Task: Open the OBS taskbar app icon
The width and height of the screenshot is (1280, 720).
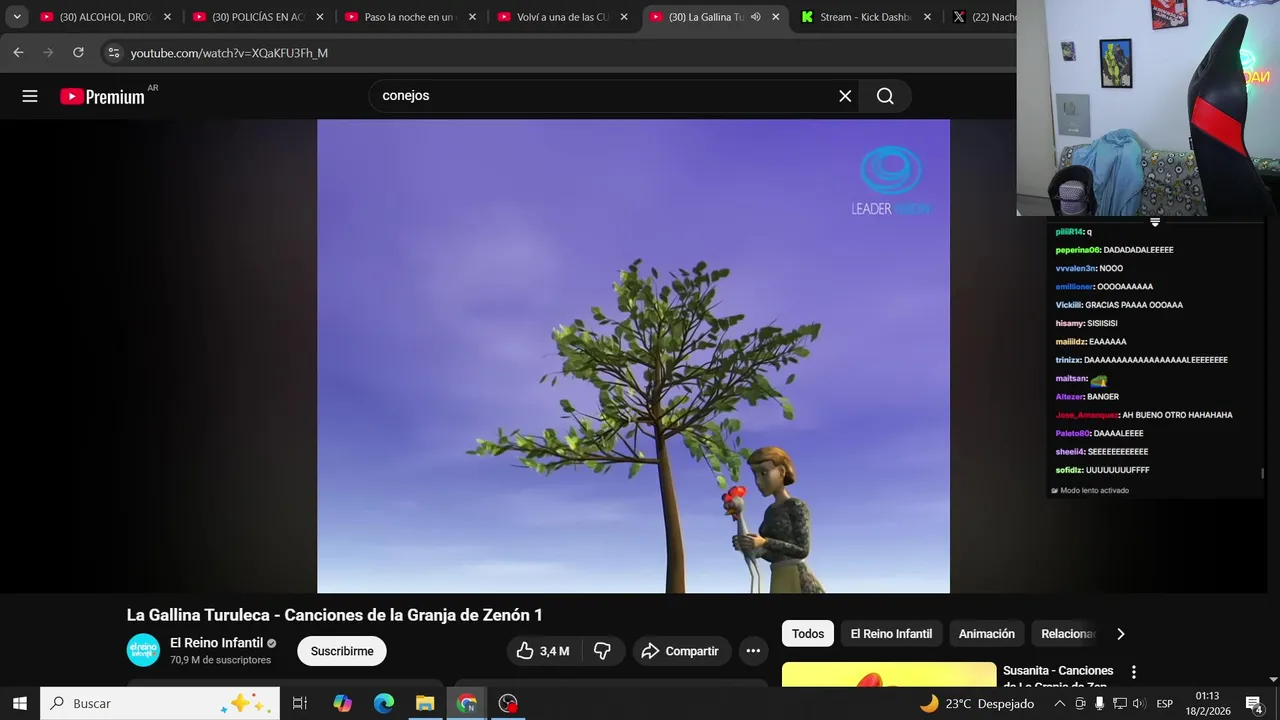Action: click(508, 703)
